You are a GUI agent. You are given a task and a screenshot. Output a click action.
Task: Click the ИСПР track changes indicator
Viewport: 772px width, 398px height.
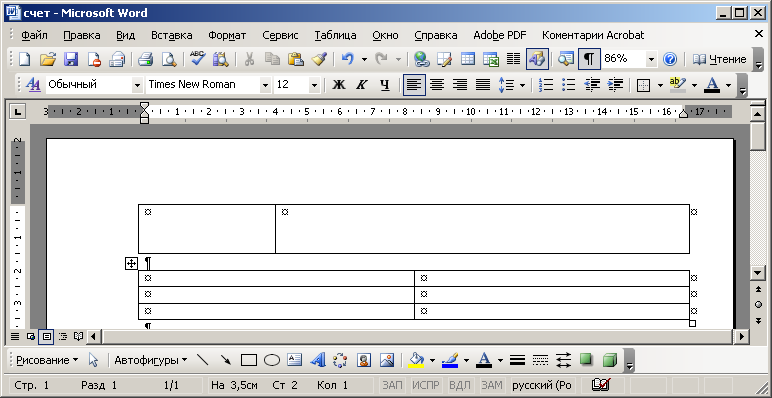pyautogui.click(x=425, y=386)
